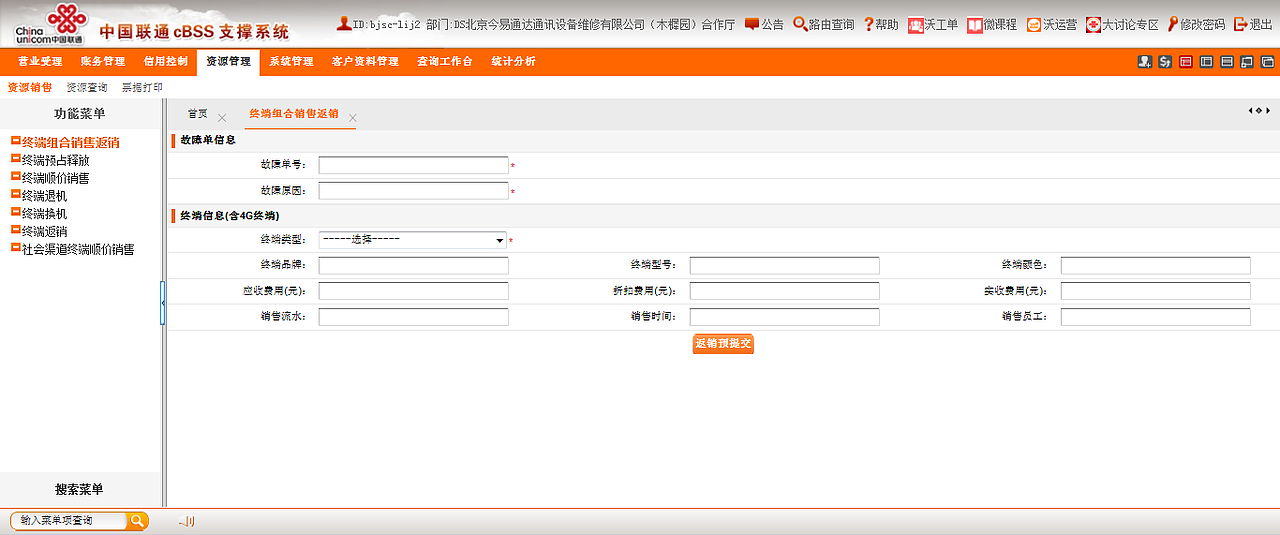This screenshot has height=535, width=1280.
Task: Open 统计分析 menu
Action: 513,62
